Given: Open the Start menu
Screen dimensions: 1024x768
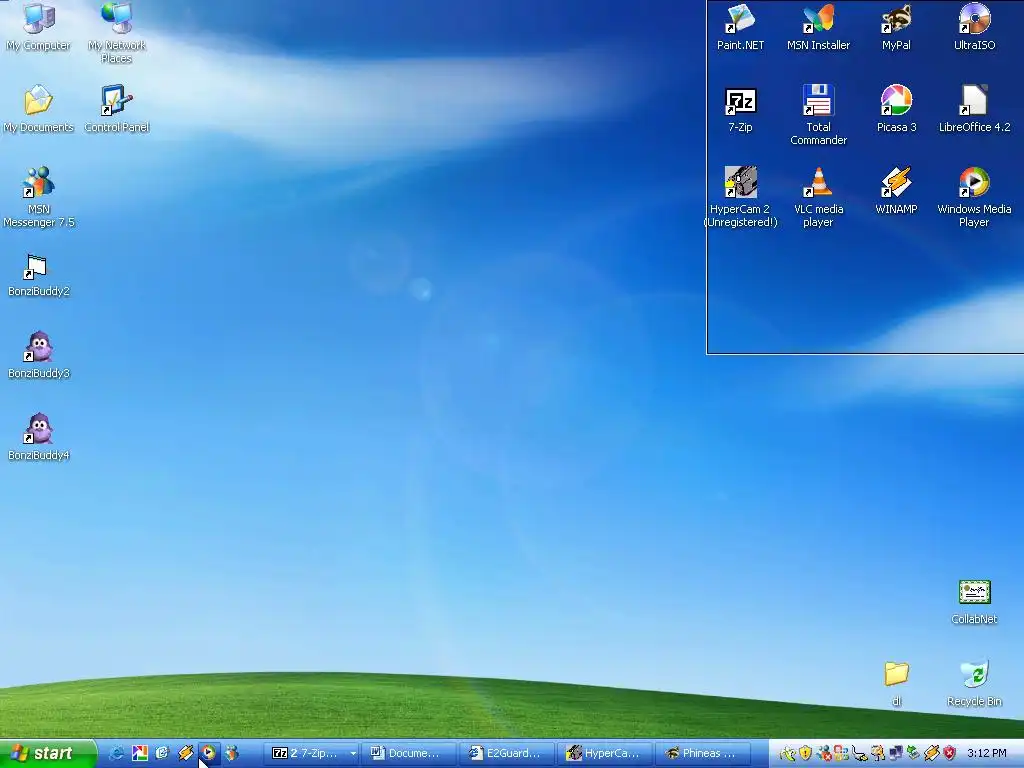Looking at the screenshot, I should (47, 753).
